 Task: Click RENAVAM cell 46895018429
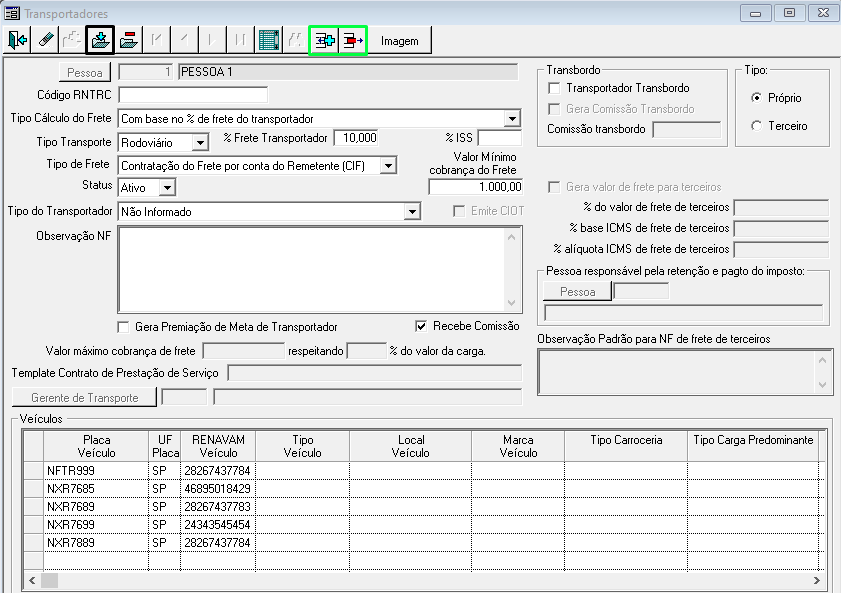pyautogui.click(x=218, y=489)
